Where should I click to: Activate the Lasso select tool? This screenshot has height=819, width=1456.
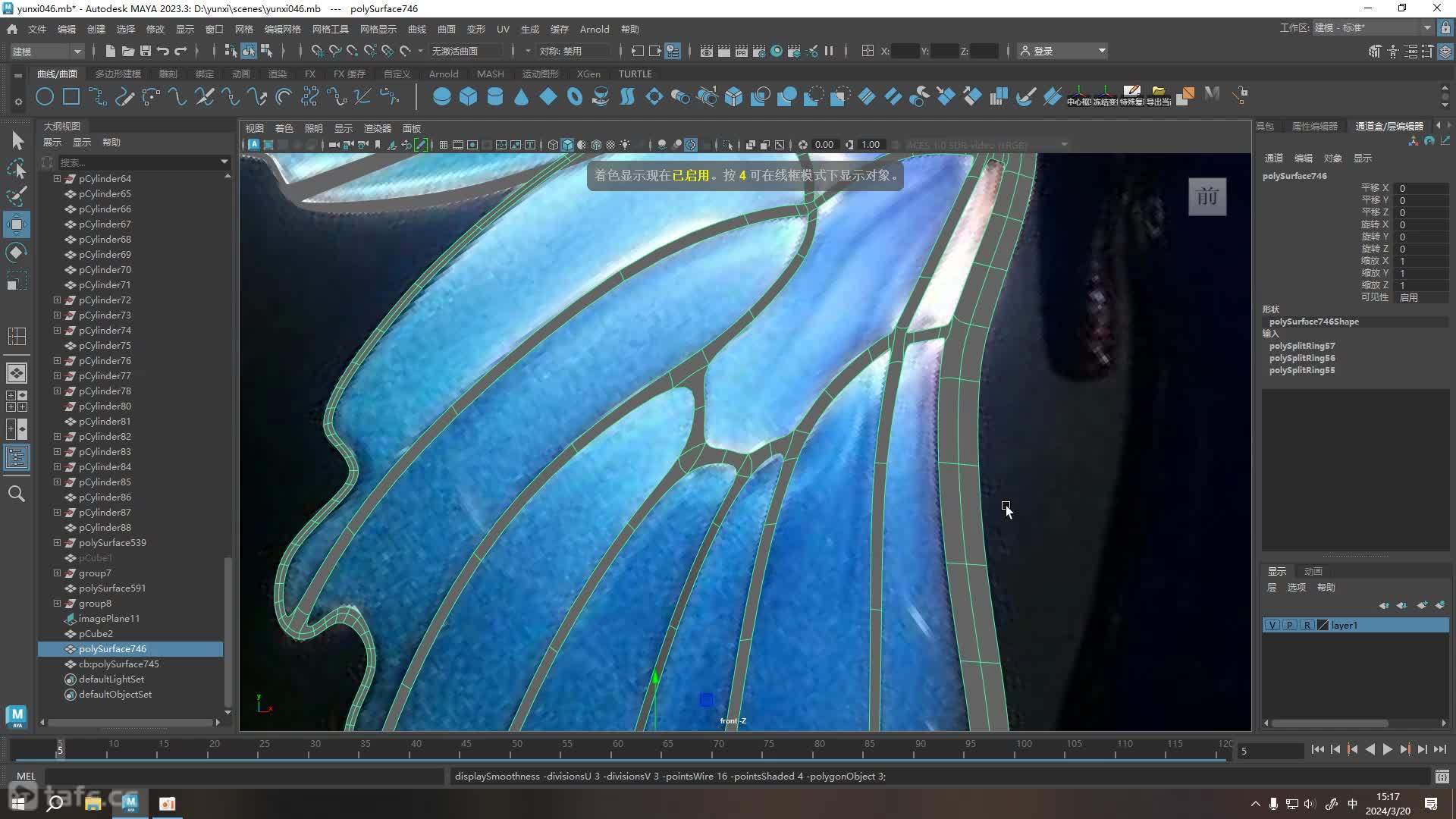click(x=17, y=168)
